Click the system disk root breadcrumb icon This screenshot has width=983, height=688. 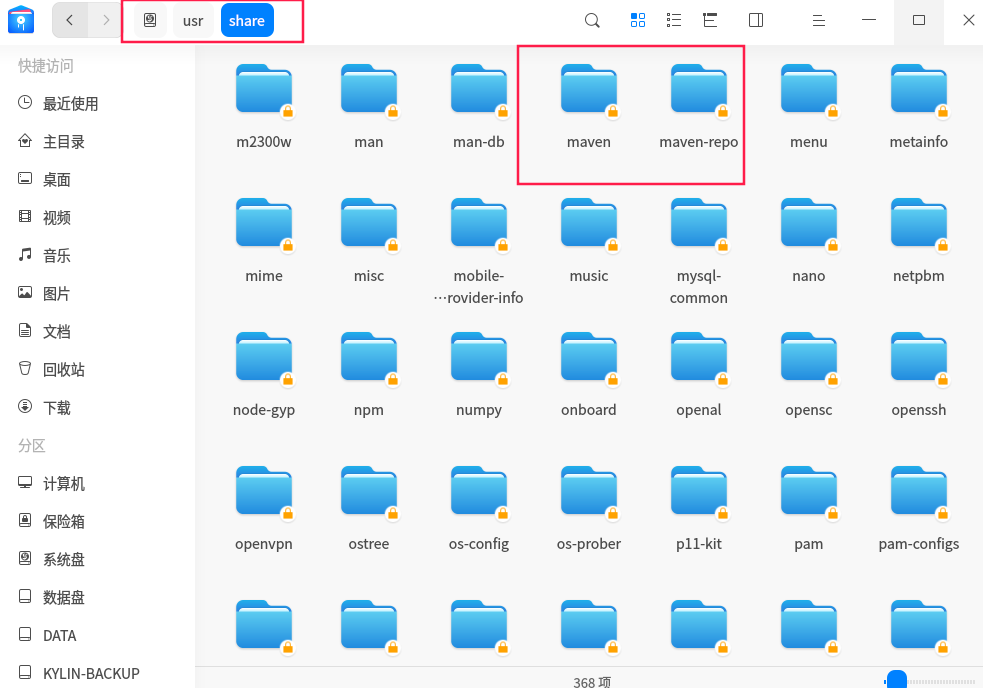(x=150, y=20)
